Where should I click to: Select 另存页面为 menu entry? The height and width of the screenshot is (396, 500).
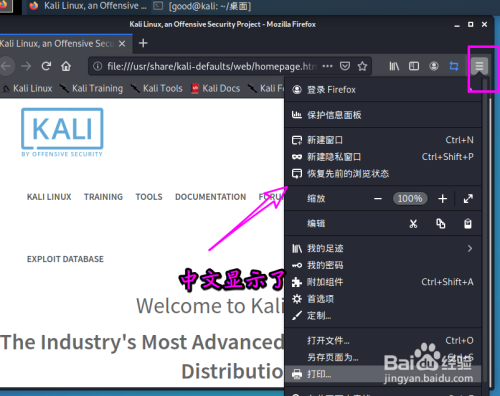[383, 357]
